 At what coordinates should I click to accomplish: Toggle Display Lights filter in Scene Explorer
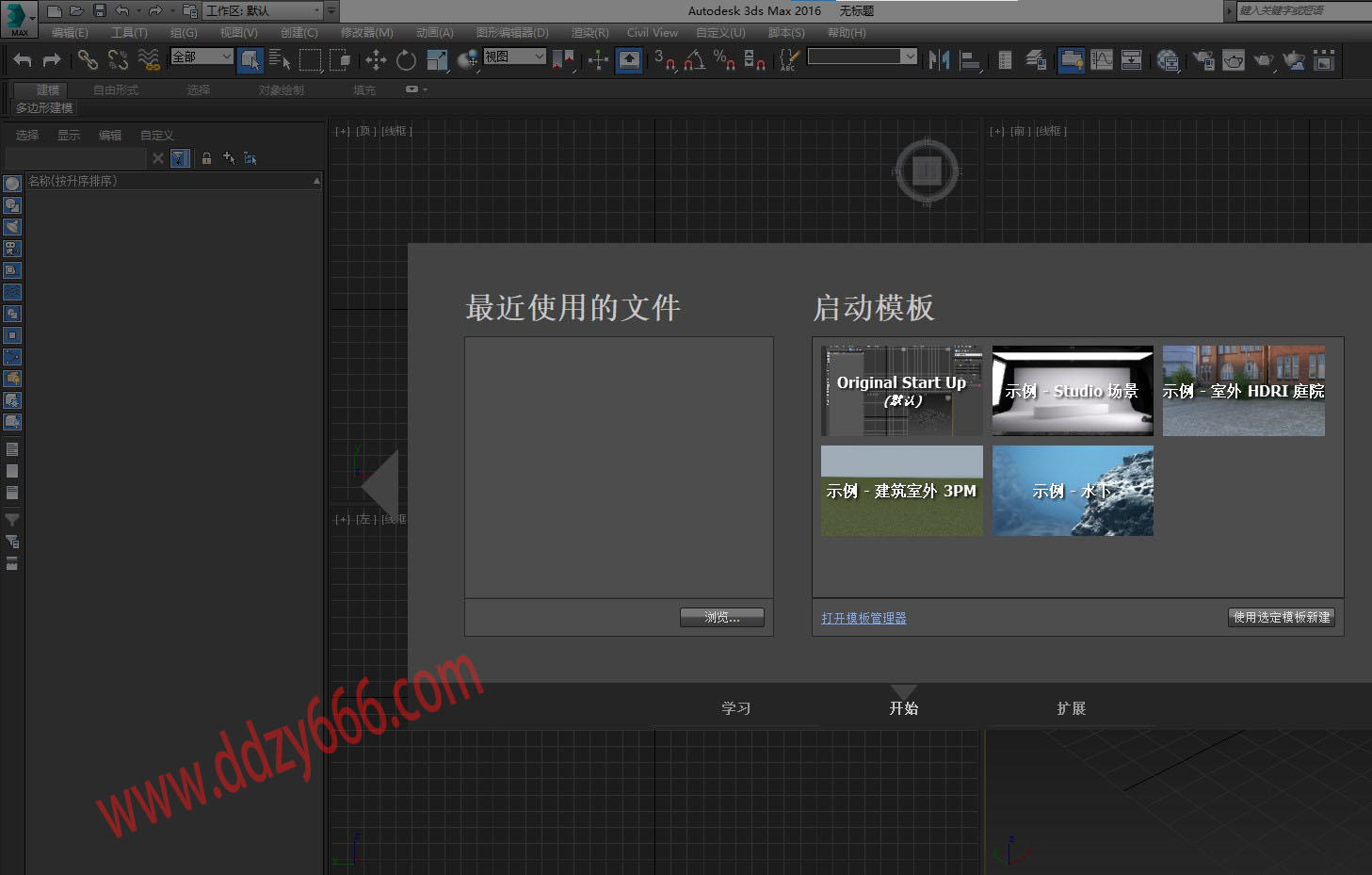pyautogui.click(x=12, y=227)
